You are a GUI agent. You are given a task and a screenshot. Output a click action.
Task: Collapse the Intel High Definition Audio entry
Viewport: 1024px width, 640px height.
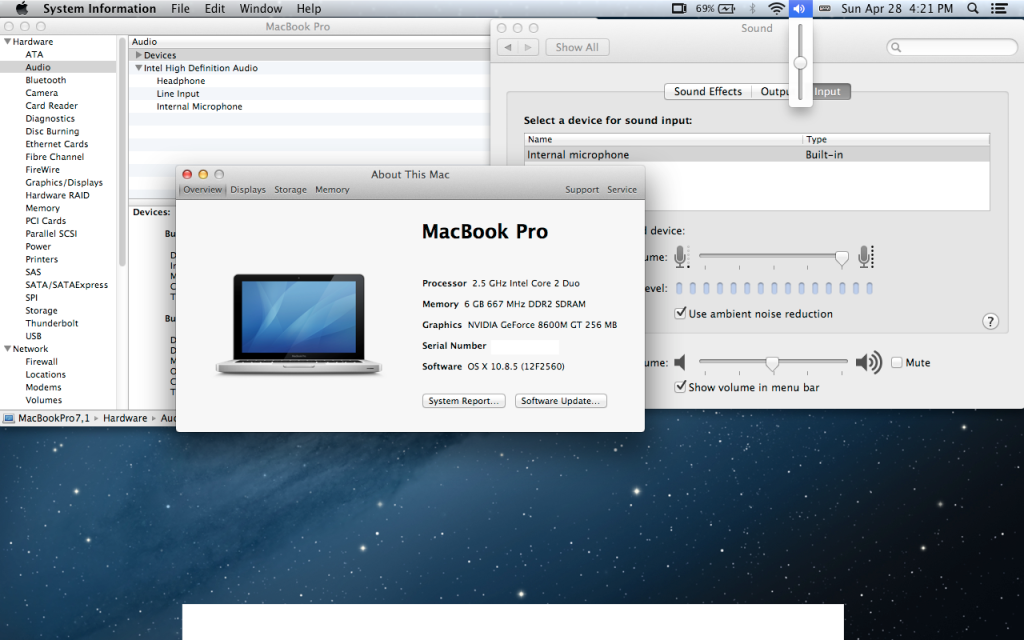[x=137, y=68]
